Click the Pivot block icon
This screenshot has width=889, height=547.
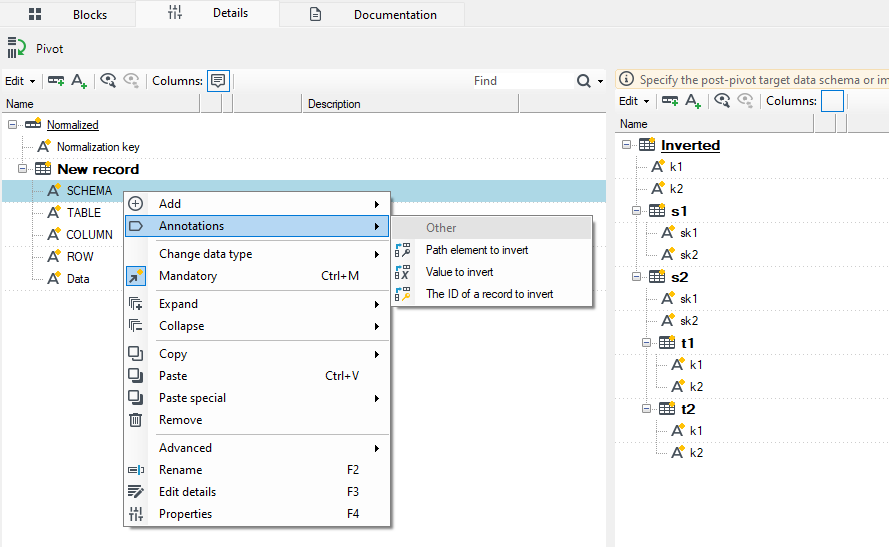[16, 48]
